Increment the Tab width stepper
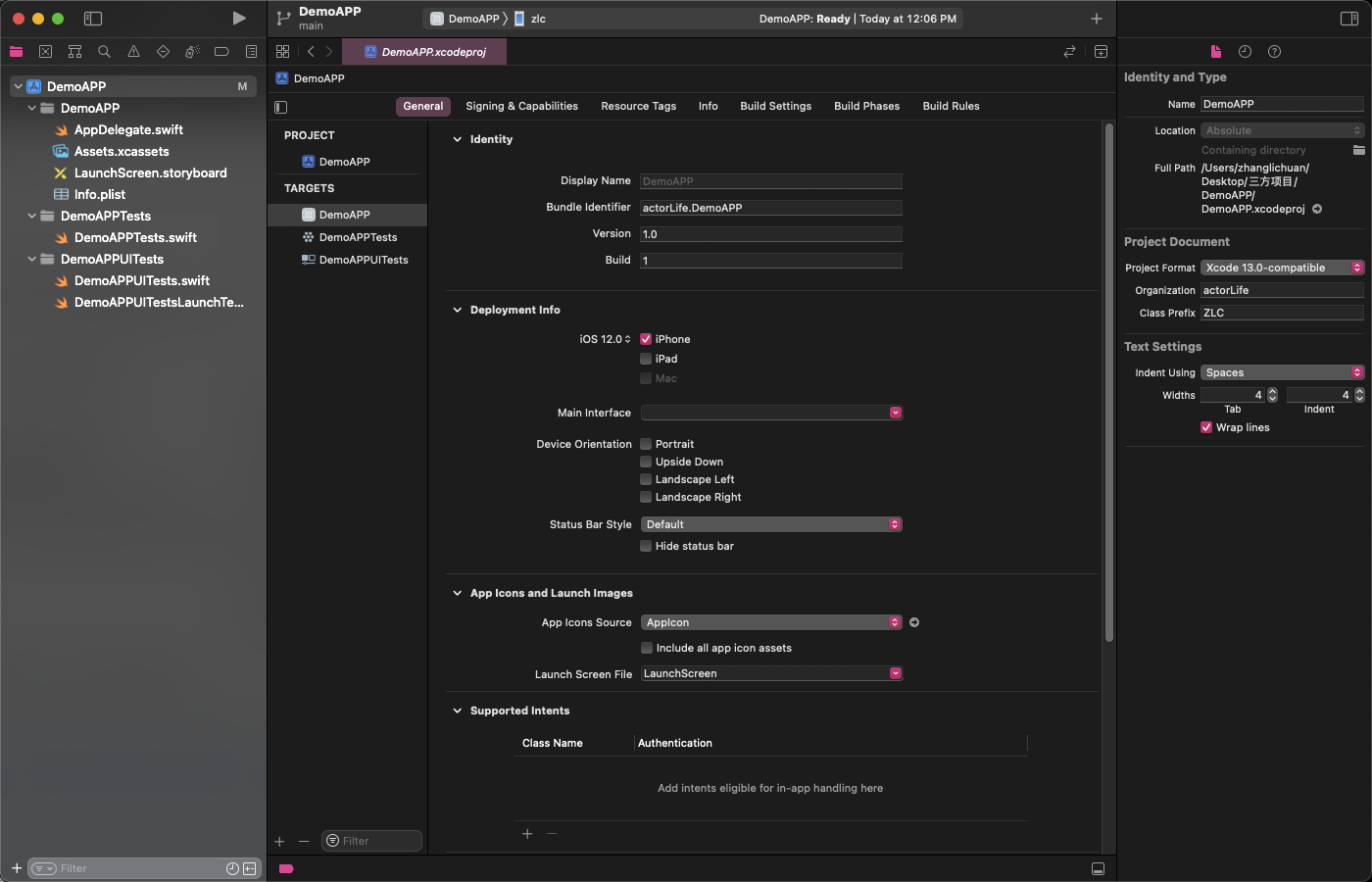 (x=1272, y=391)
